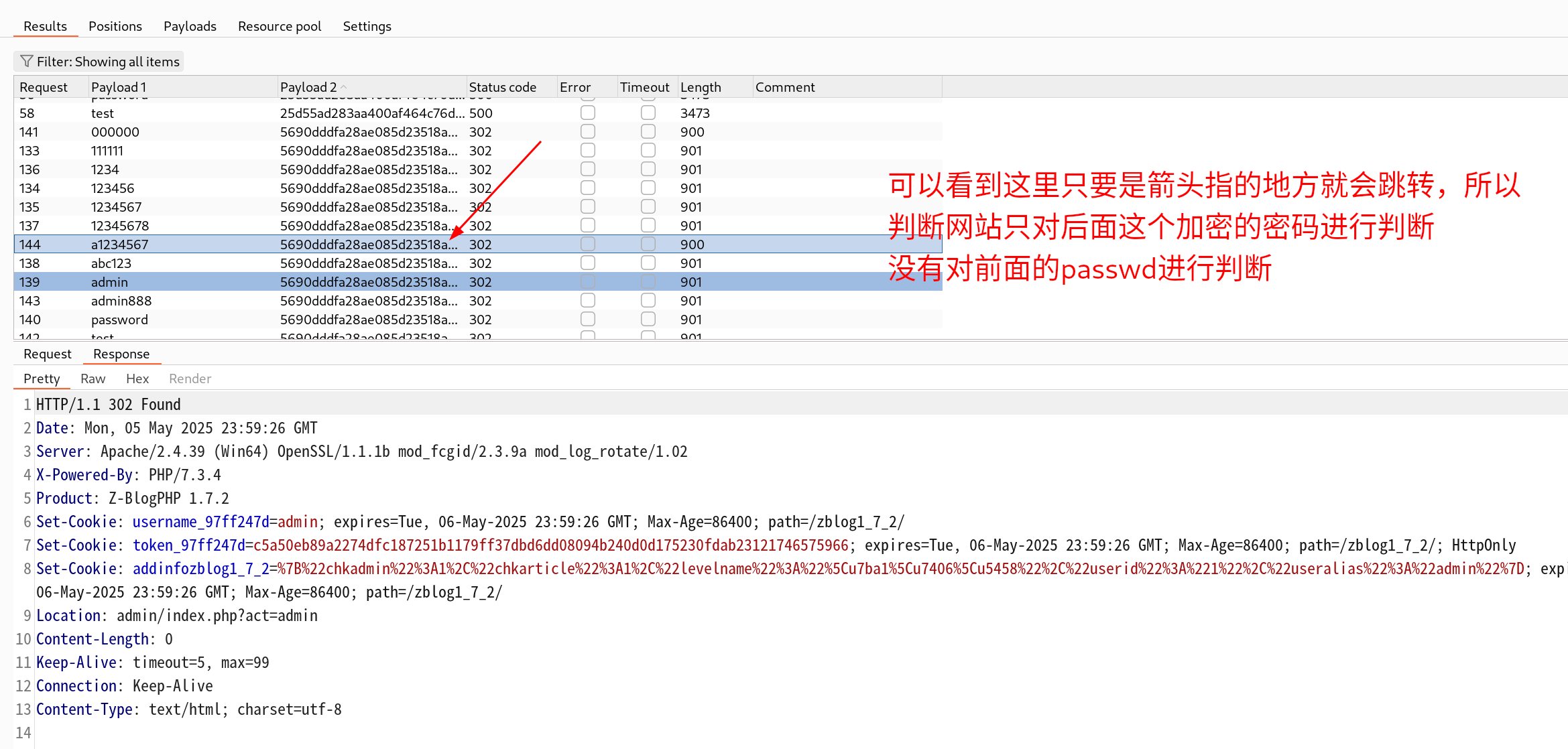This screenshot has width=1568, height=749.
Task: Sort the results by the Length column
Action: click(x=700, y=87)
